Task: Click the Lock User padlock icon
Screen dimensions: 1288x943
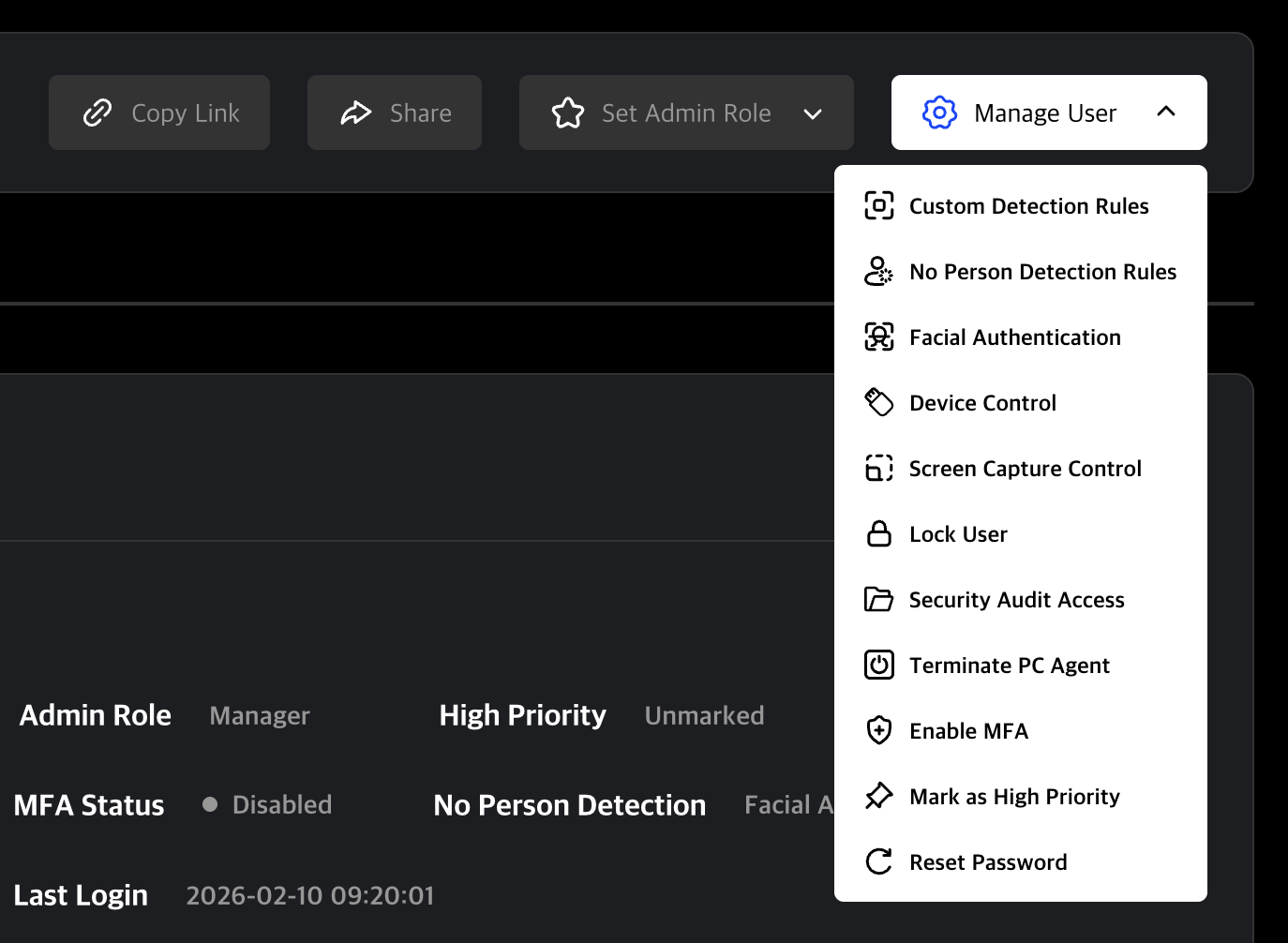Action: pyautogui.click(x=878, y=534)
